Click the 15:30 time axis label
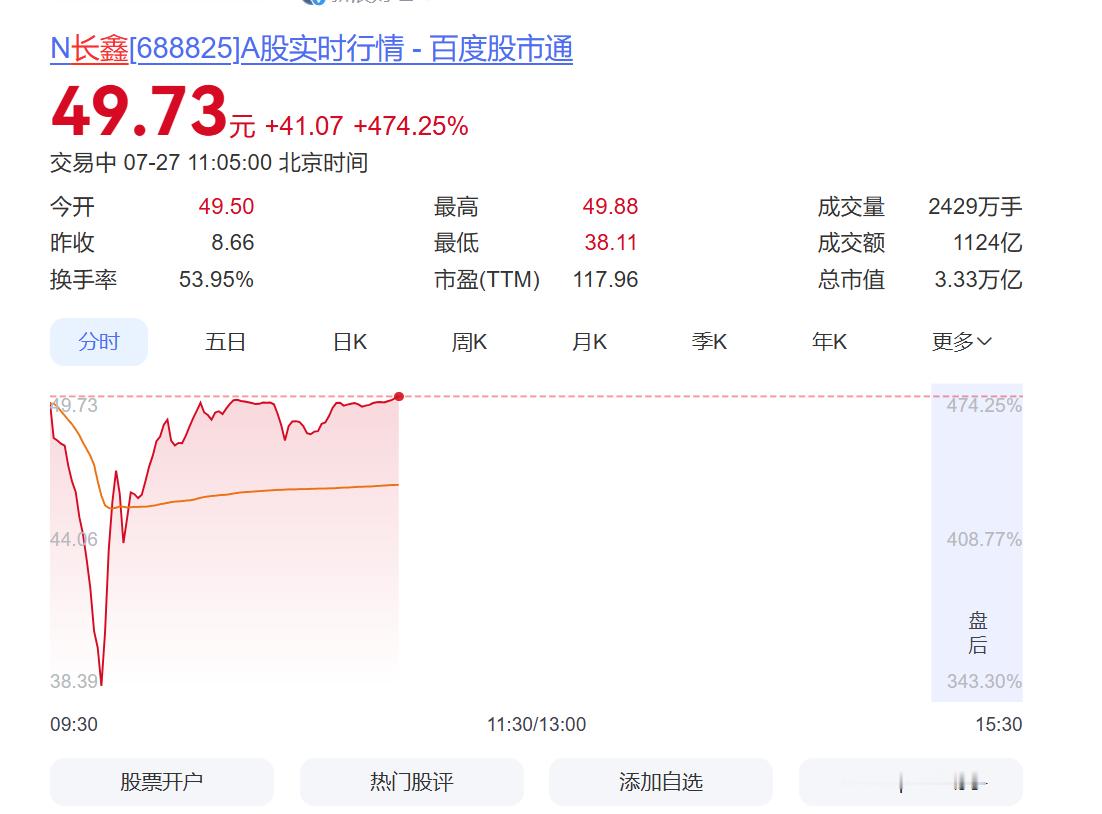 (999, 725)
